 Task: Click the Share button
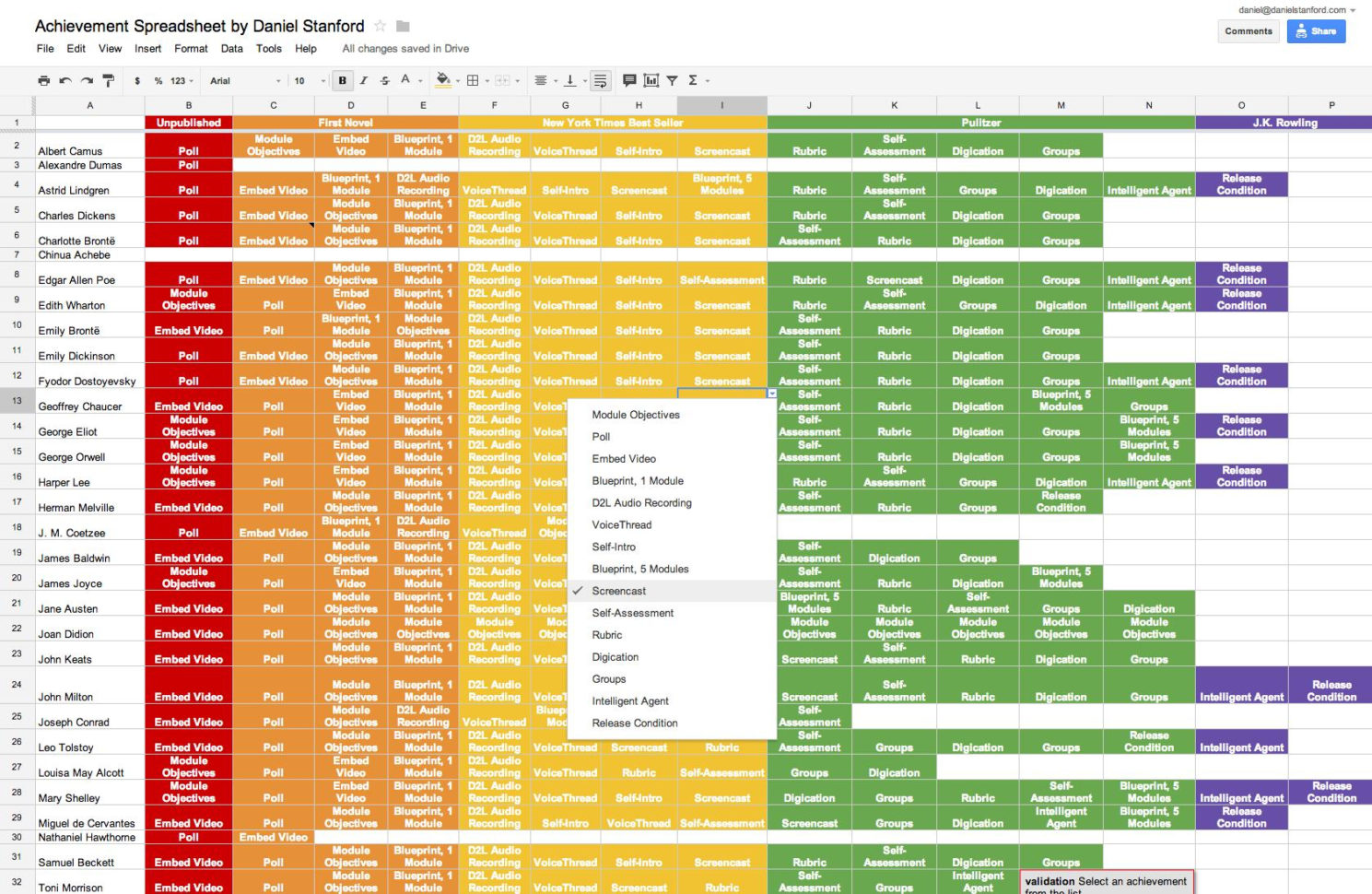1316,30
